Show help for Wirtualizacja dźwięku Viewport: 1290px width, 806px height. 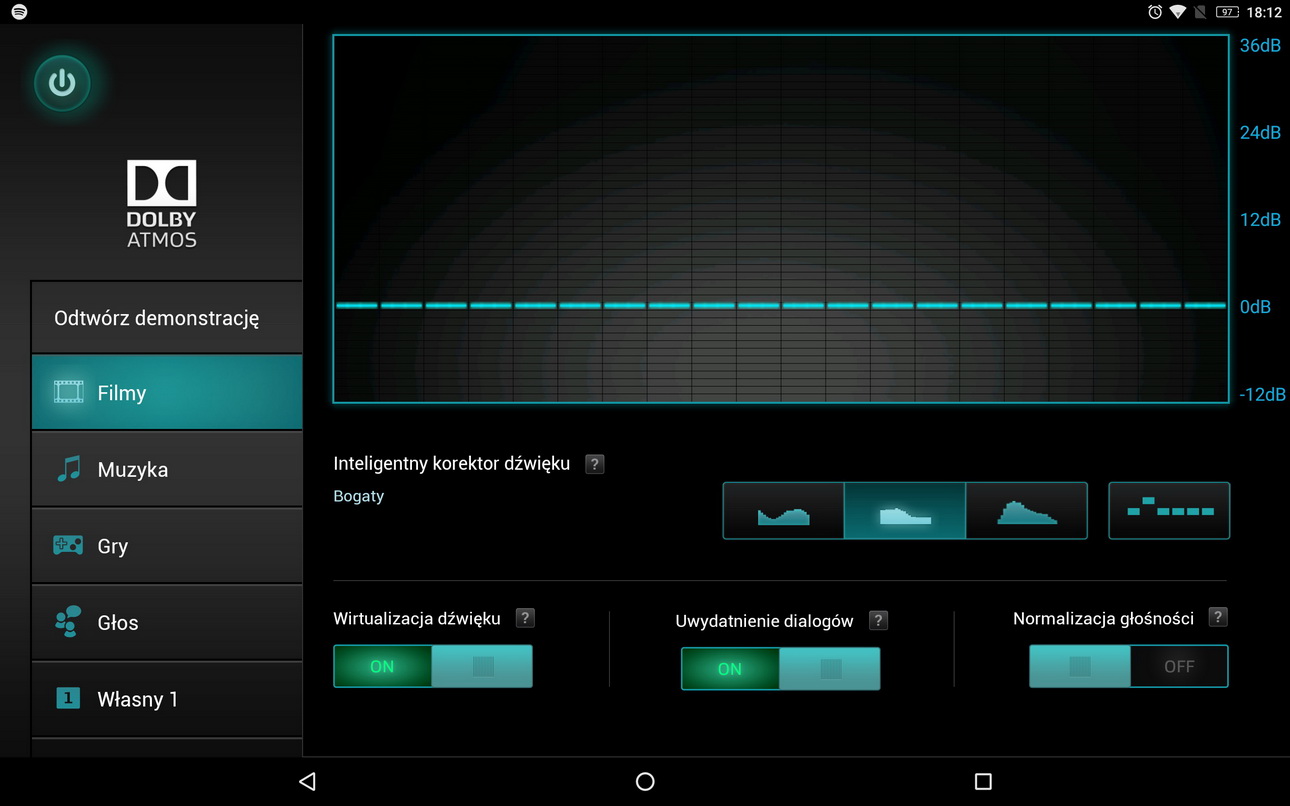[x=525, y=618]
